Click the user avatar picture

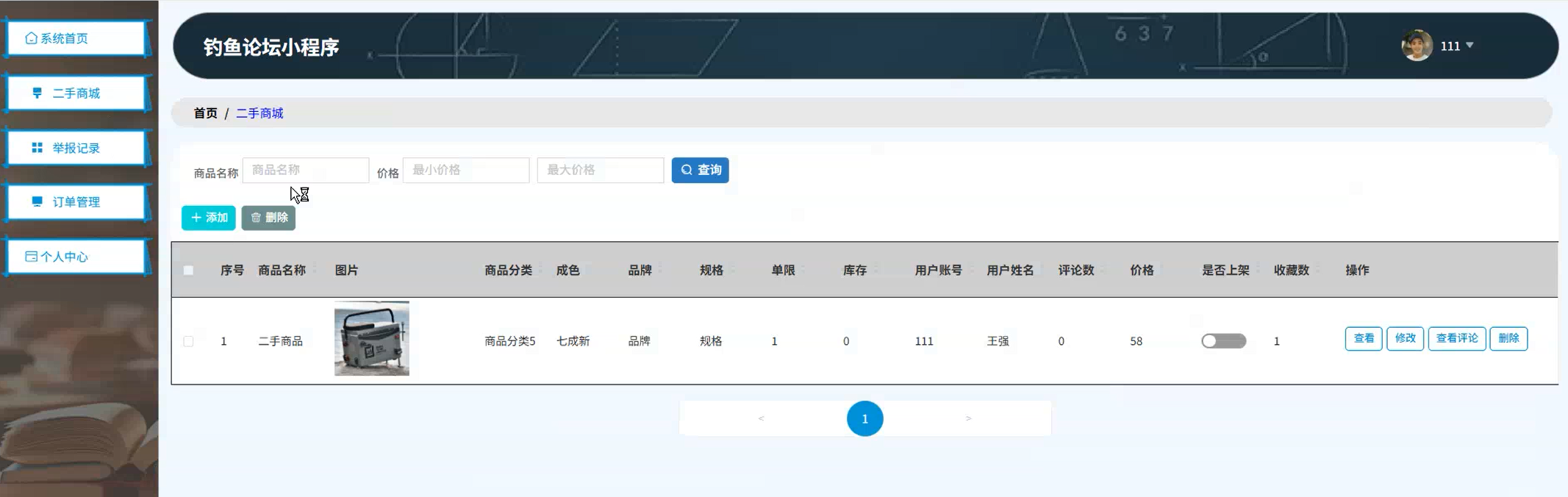click(x=1417, y=46)
